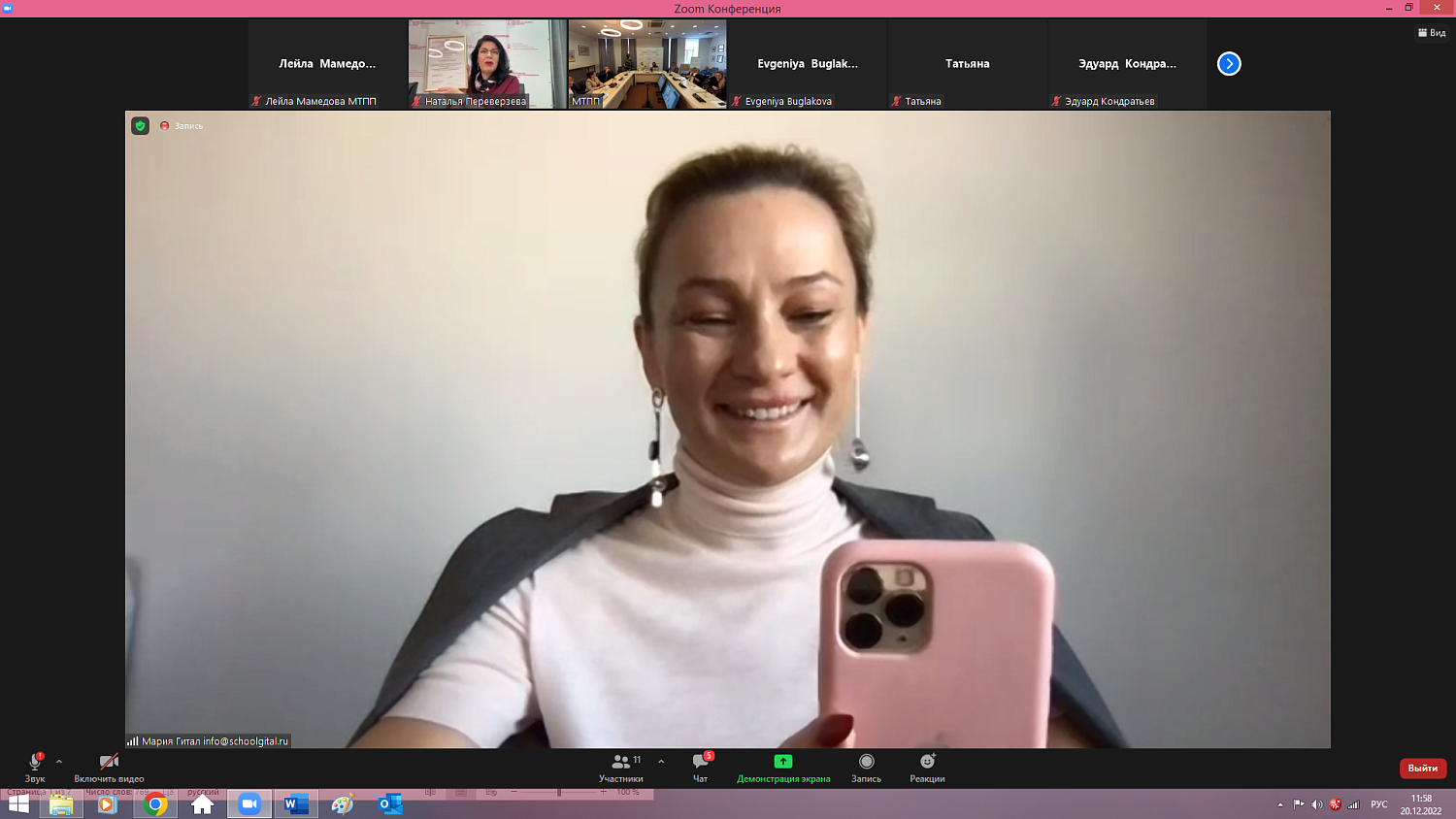Click русский language in Word status bar
The height and width of the screenshot is (819, 1456).
(x=203, y=792)
